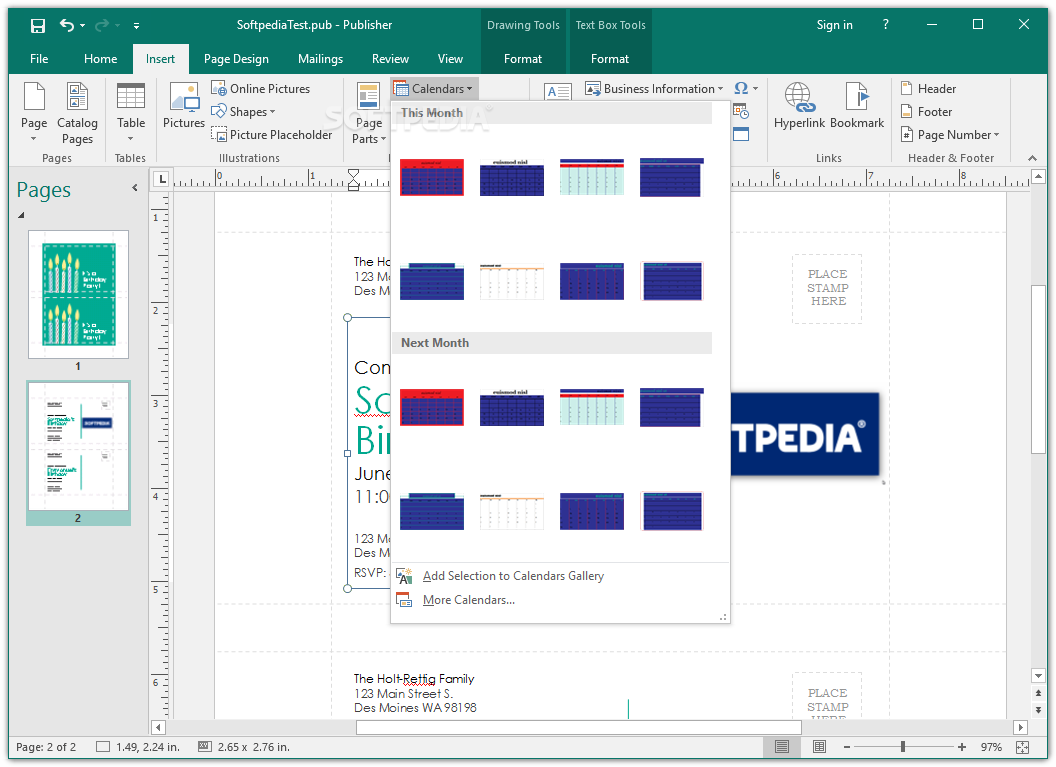Open the Symbol (omega) menu
The height and width of the screenshot is (767, 1056).
click(746, 88)
